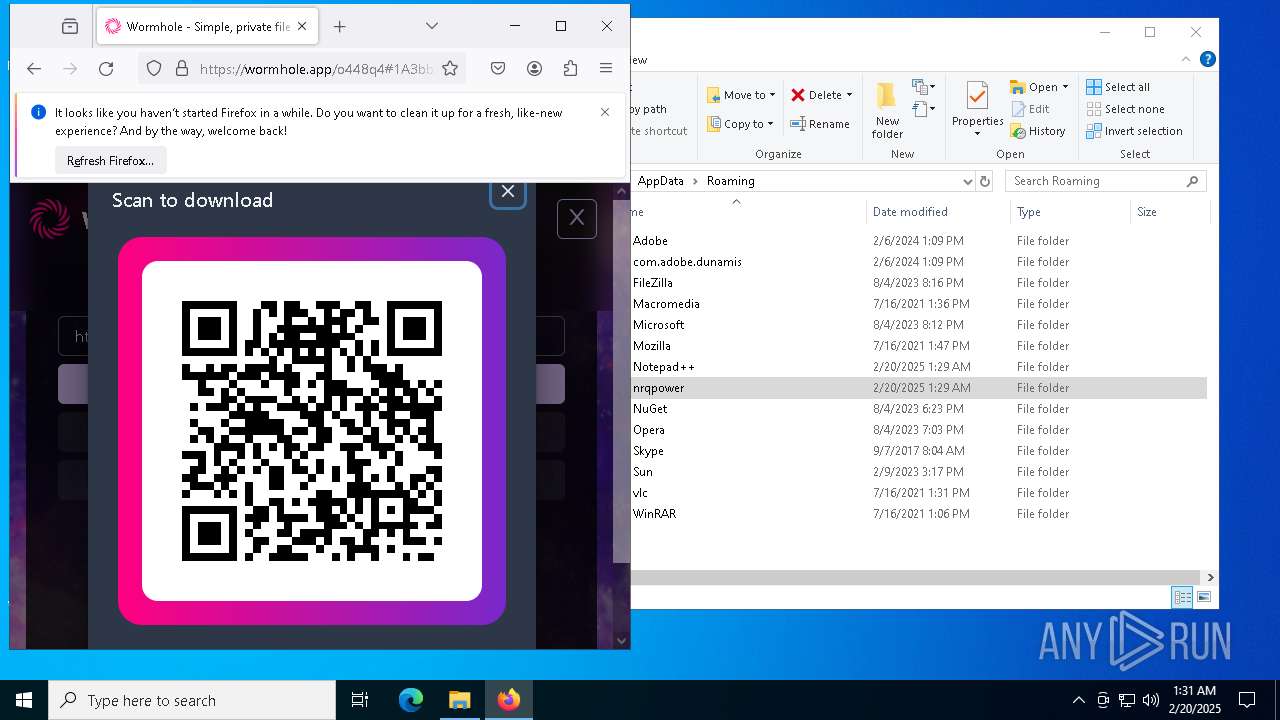Refresh the Roaming folder view
The image size is (1280, 720).
coord(985,181)
